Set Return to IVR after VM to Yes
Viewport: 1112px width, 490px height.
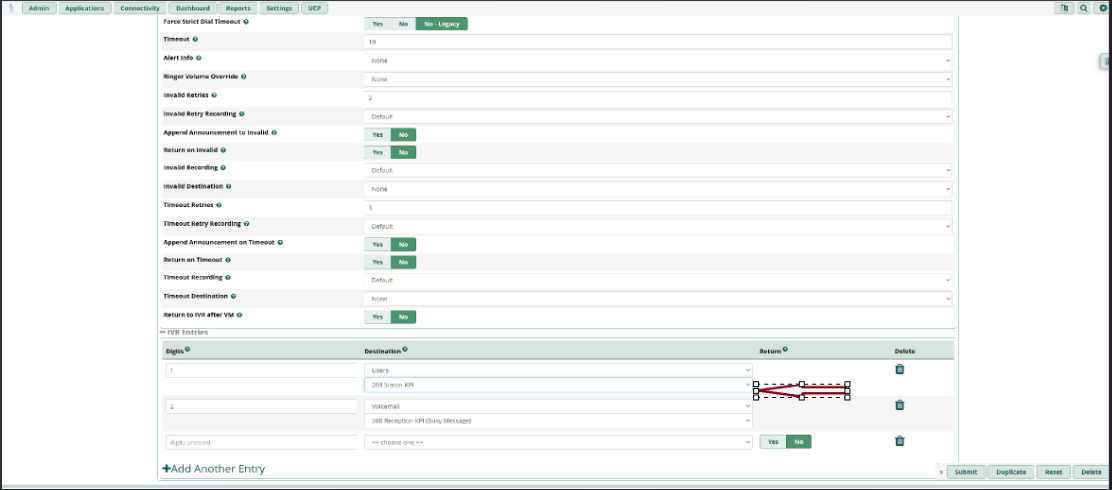click(377, 317)
